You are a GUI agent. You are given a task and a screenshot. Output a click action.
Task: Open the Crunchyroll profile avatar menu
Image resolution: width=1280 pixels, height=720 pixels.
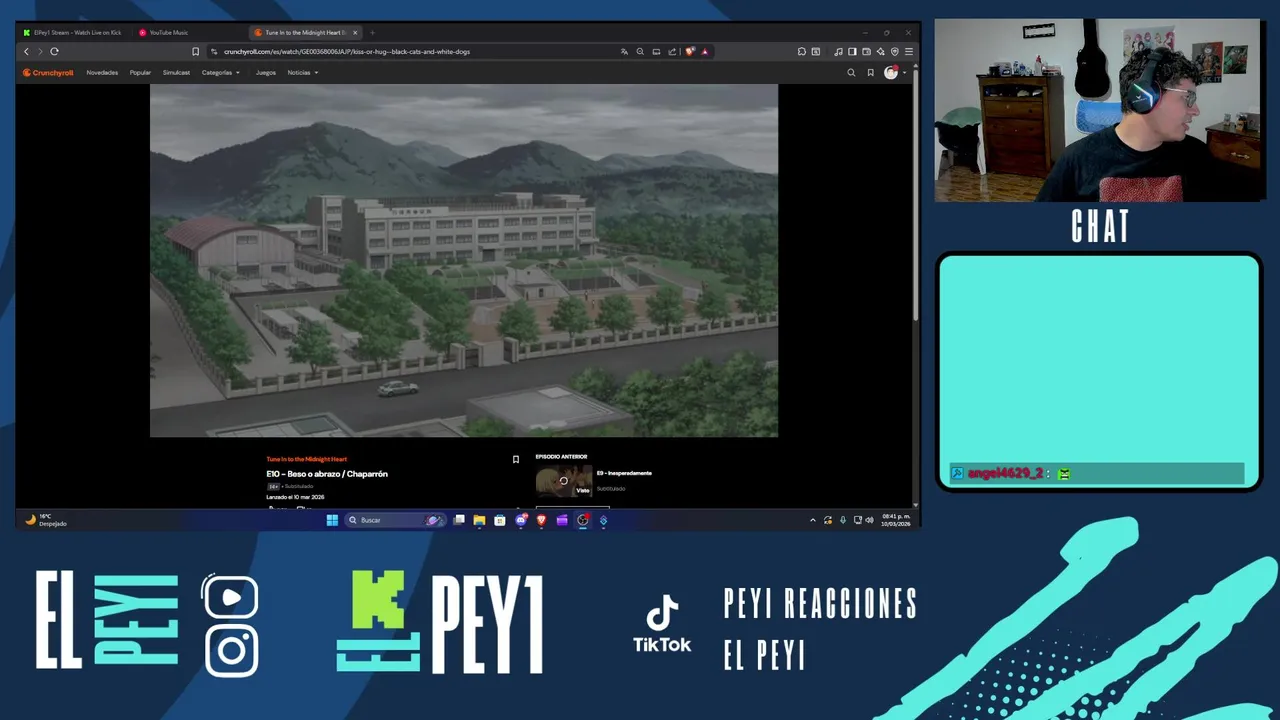pyautogui.click(x=891, y=72)
